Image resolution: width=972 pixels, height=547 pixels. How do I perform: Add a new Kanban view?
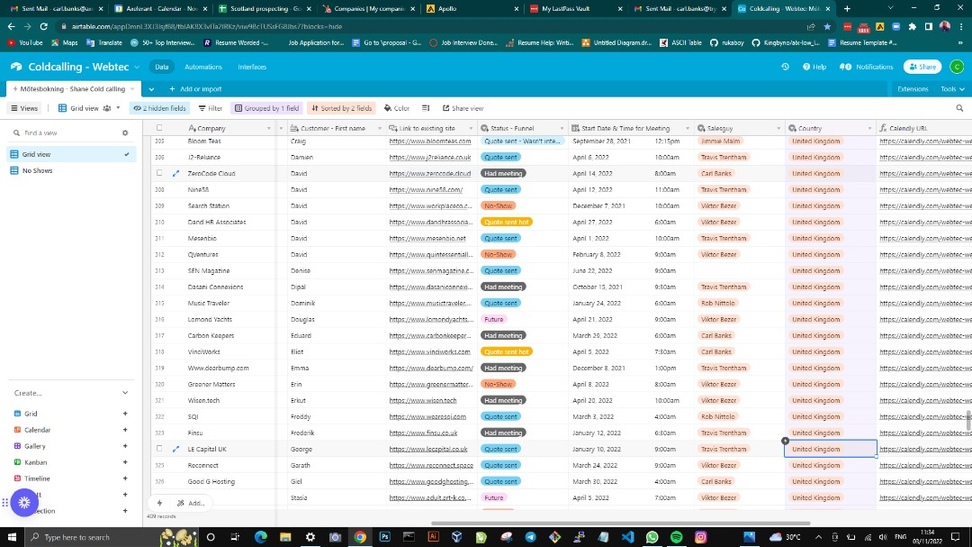125,462
